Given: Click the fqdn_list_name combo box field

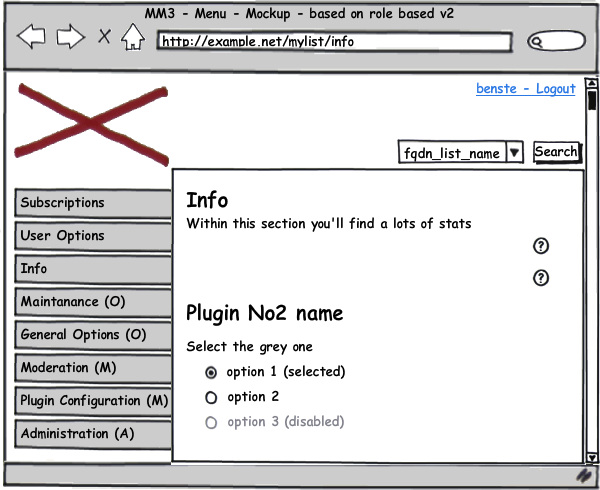Looking at the screenshot, I should 451,152.
